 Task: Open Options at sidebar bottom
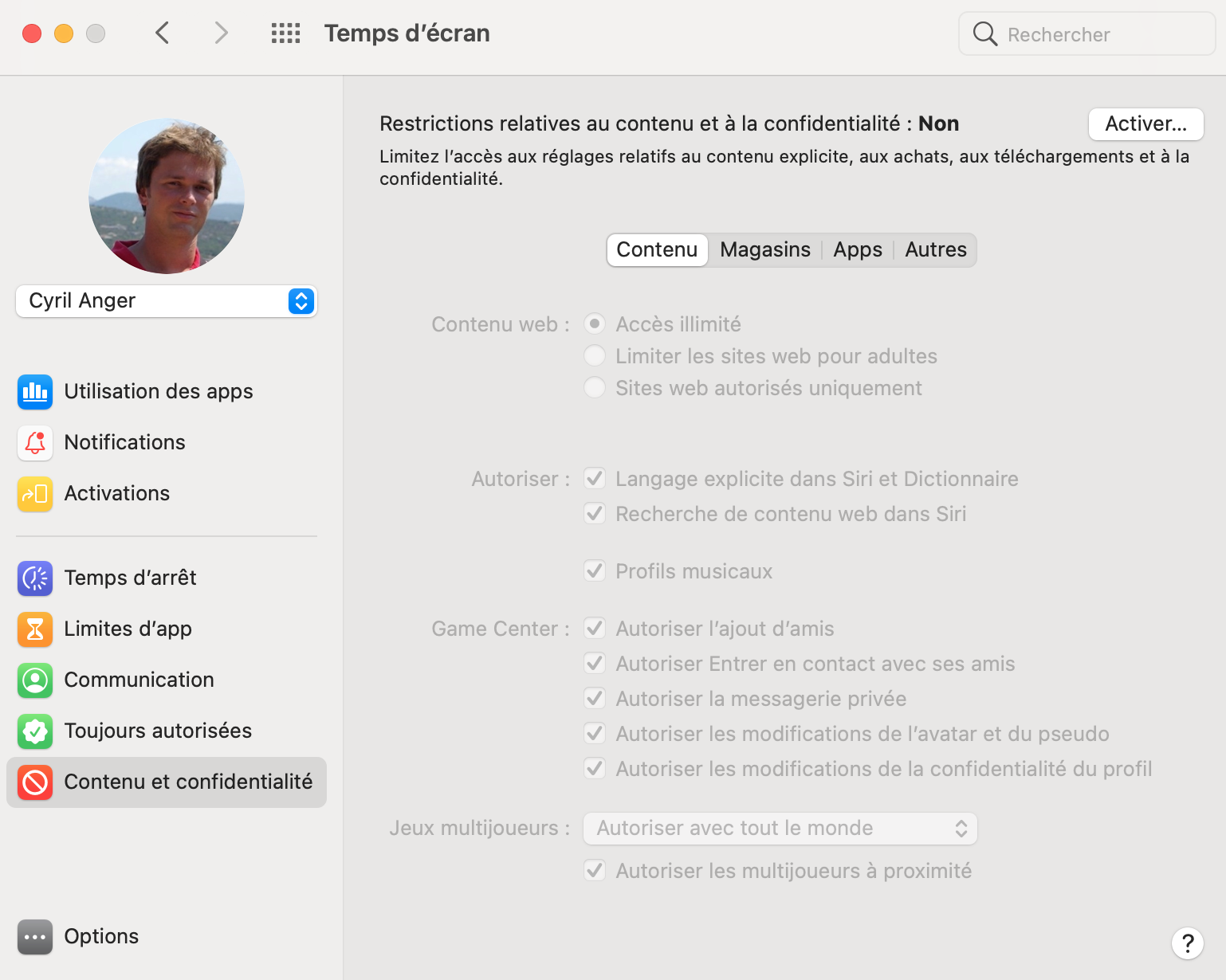[x=35, y=937]
